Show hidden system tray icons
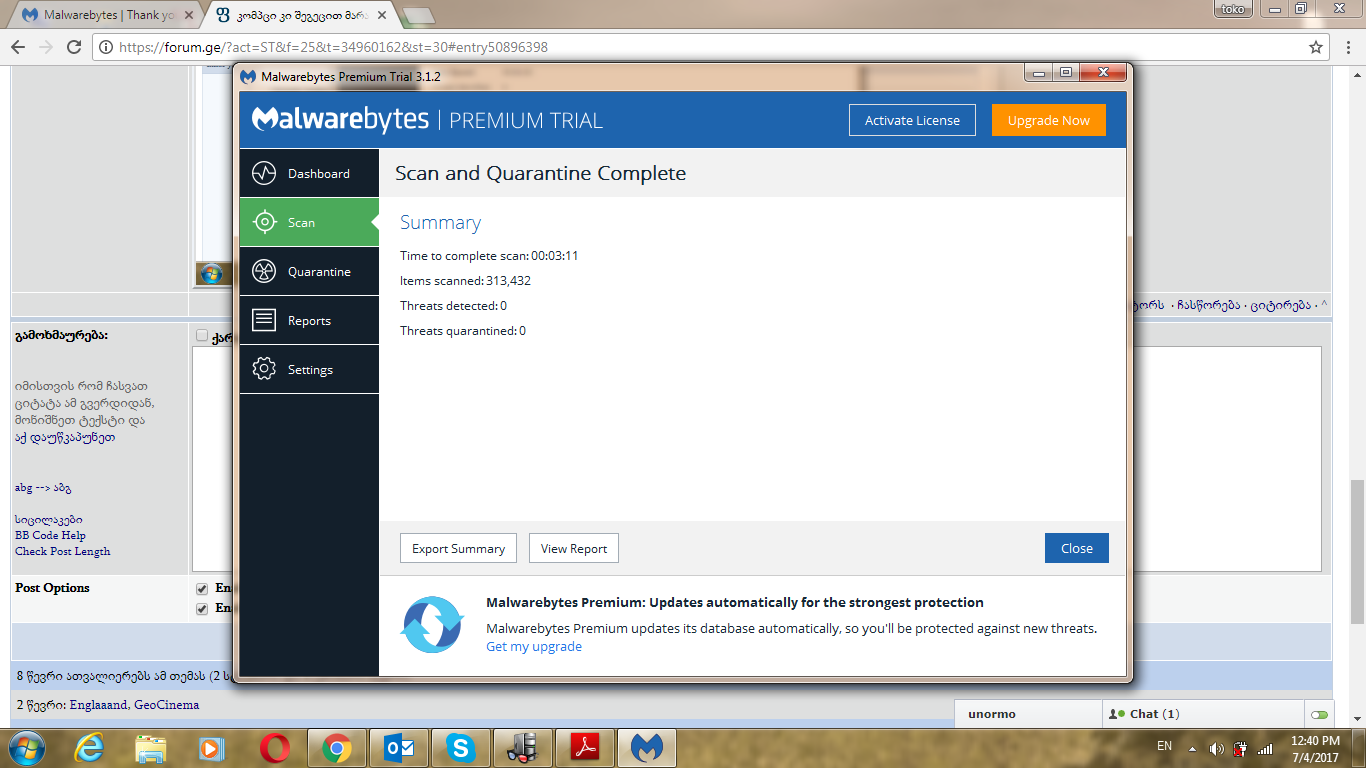This screenshot has height=768, width=1366. [1191, 748]
